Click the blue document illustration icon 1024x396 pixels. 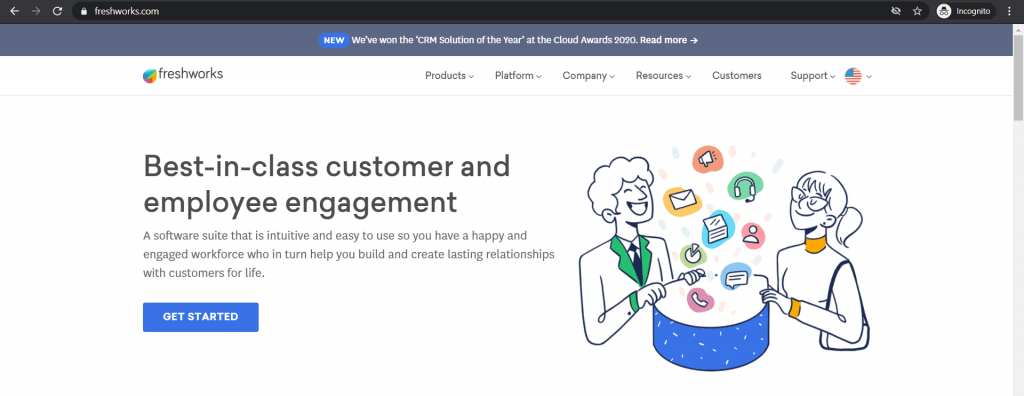[719, 229]
